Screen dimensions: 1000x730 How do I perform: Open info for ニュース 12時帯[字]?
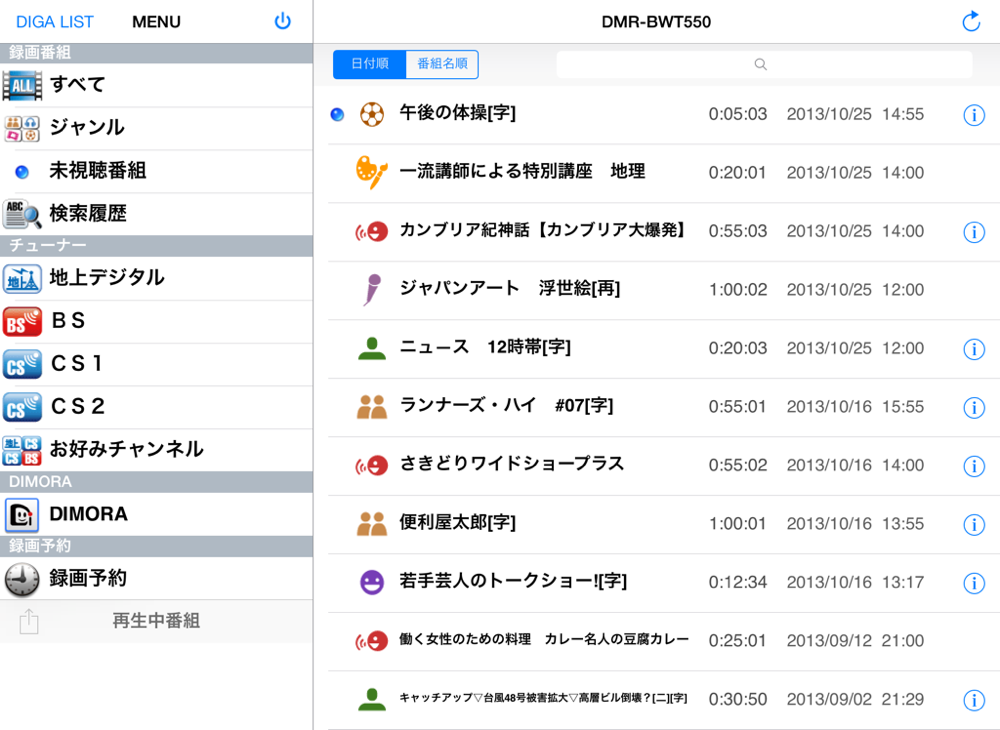[973, 349]
